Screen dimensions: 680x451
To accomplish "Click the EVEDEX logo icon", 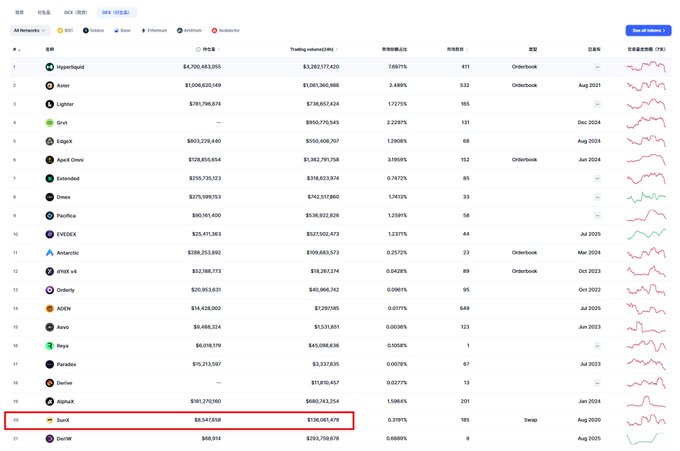I will click(x=49, y=234).
